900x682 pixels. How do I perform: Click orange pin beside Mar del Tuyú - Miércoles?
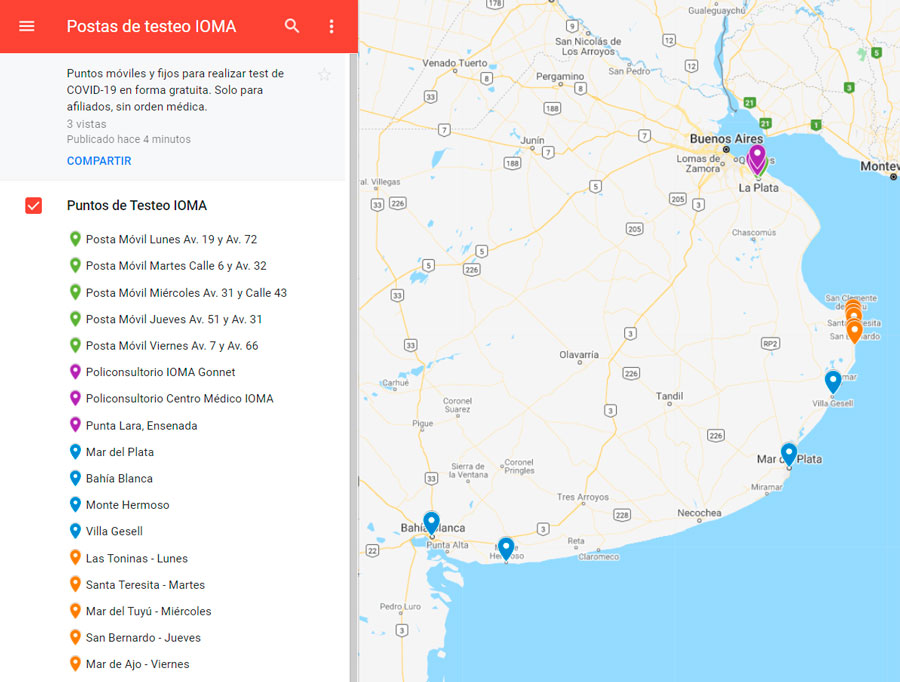75,610
